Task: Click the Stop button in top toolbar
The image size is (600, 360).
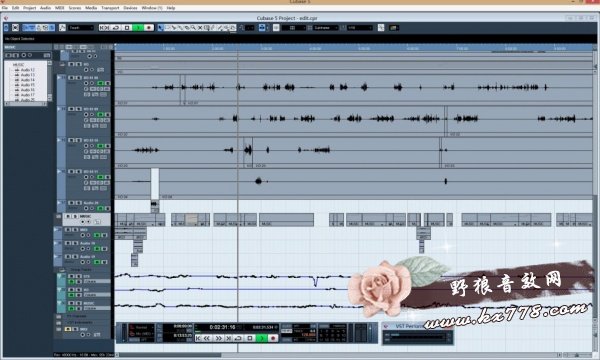Action: coord(127,28)
